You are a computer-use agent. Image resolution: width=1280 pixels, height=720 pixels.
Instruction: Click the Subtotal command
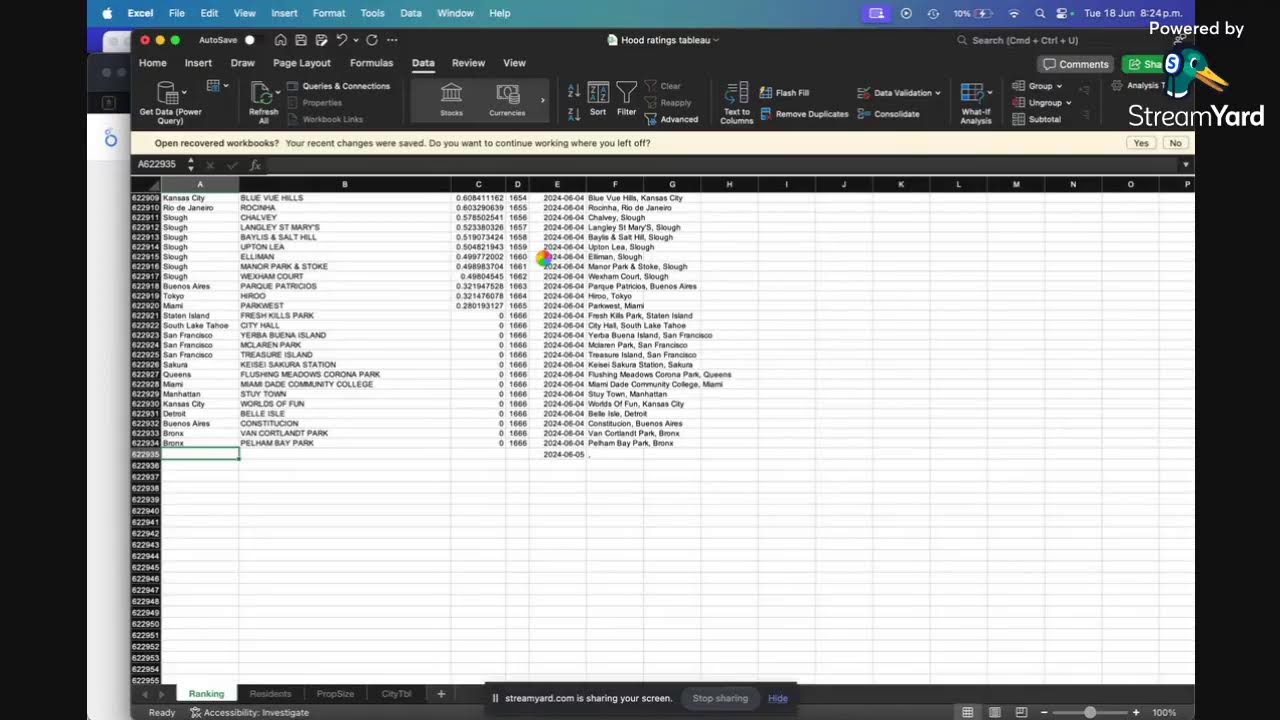1036,119
